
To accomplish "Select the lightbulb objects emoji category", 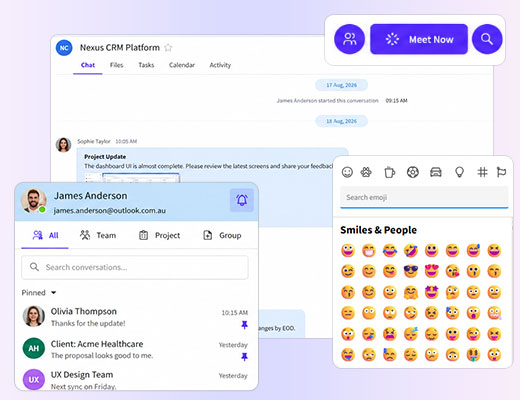I will point(459,172).
